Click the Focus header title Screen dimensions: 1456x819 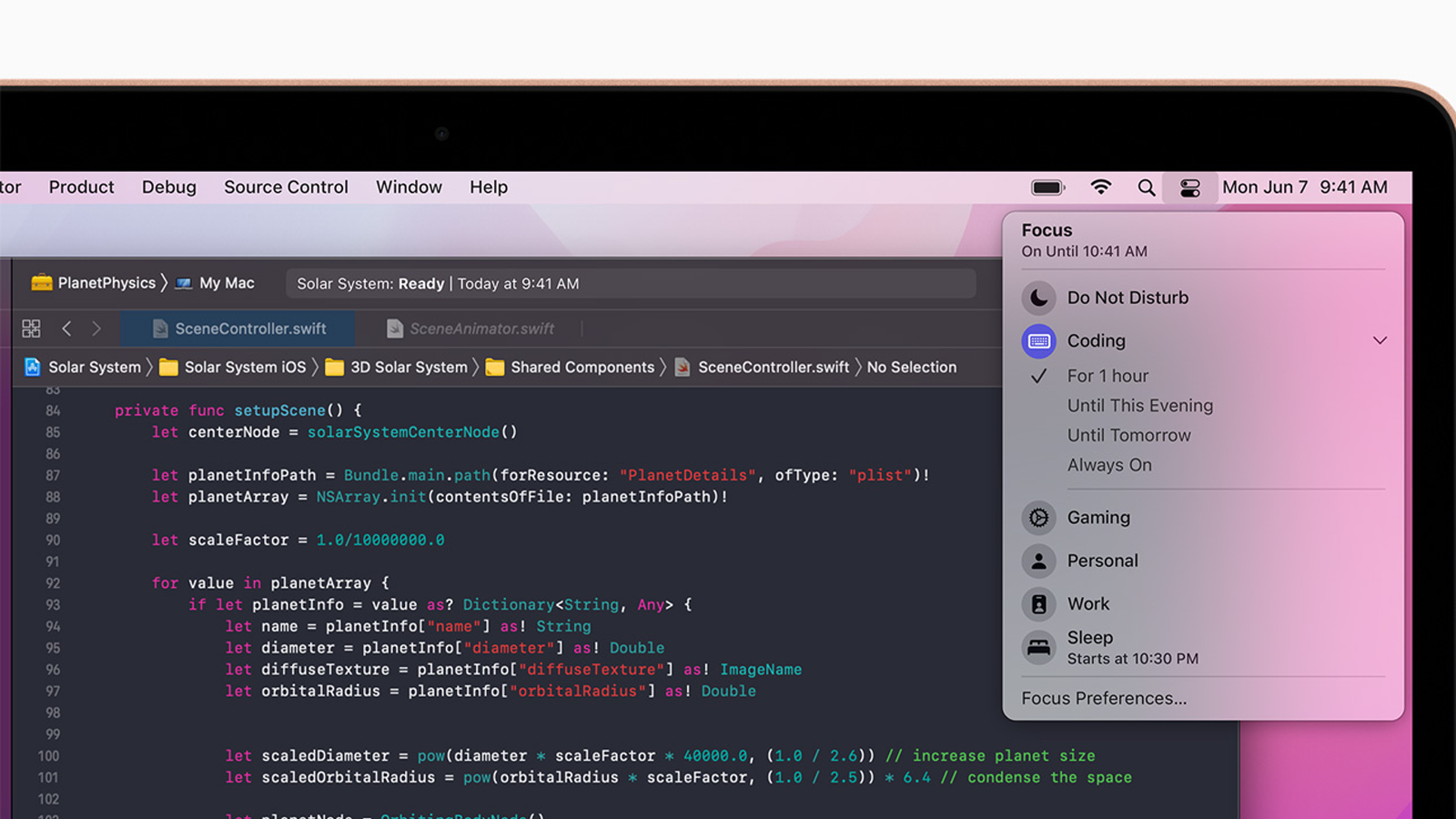point(1046,231)
